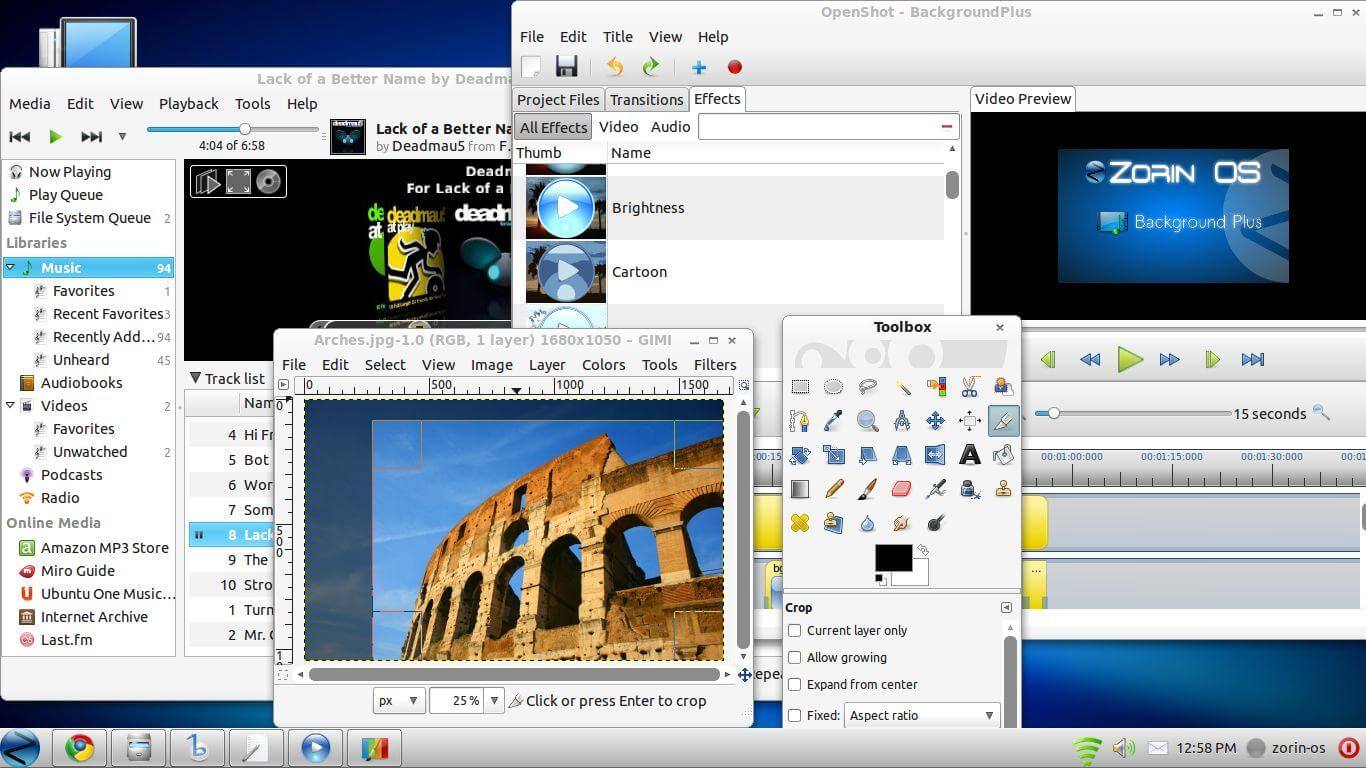The width and height of the screenshot is (1366, 768).
Task: Select the Brightness effect thumbnail
Action: click(565, 208)
